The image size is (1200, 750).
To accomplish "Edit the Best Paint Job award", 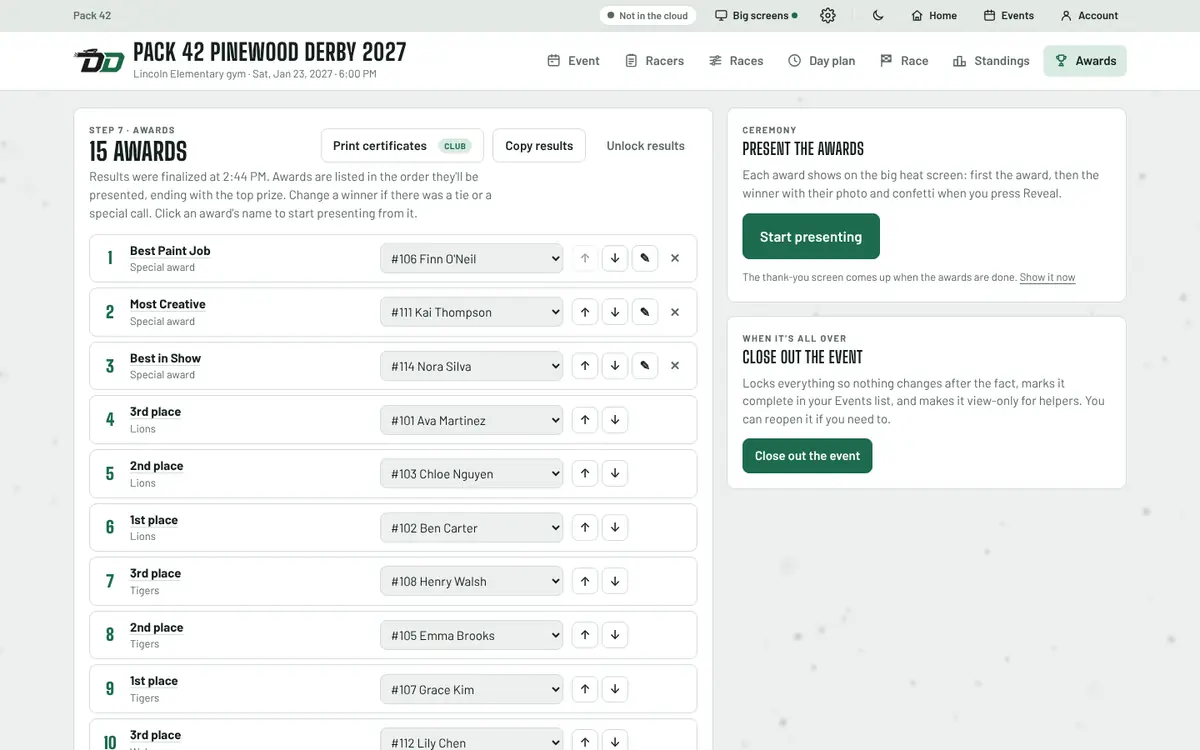I will point(645,258).
